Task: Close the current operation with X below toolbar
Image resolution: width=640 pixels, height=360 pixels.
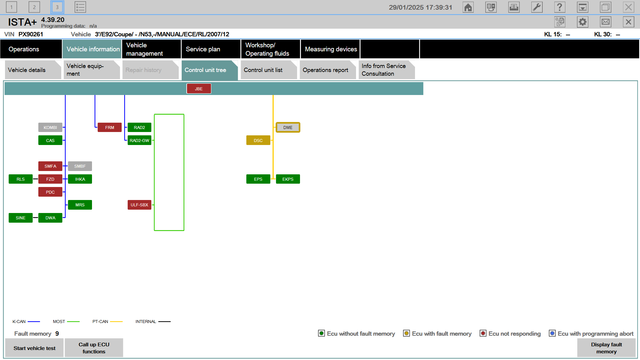Action: pos(628,22)
